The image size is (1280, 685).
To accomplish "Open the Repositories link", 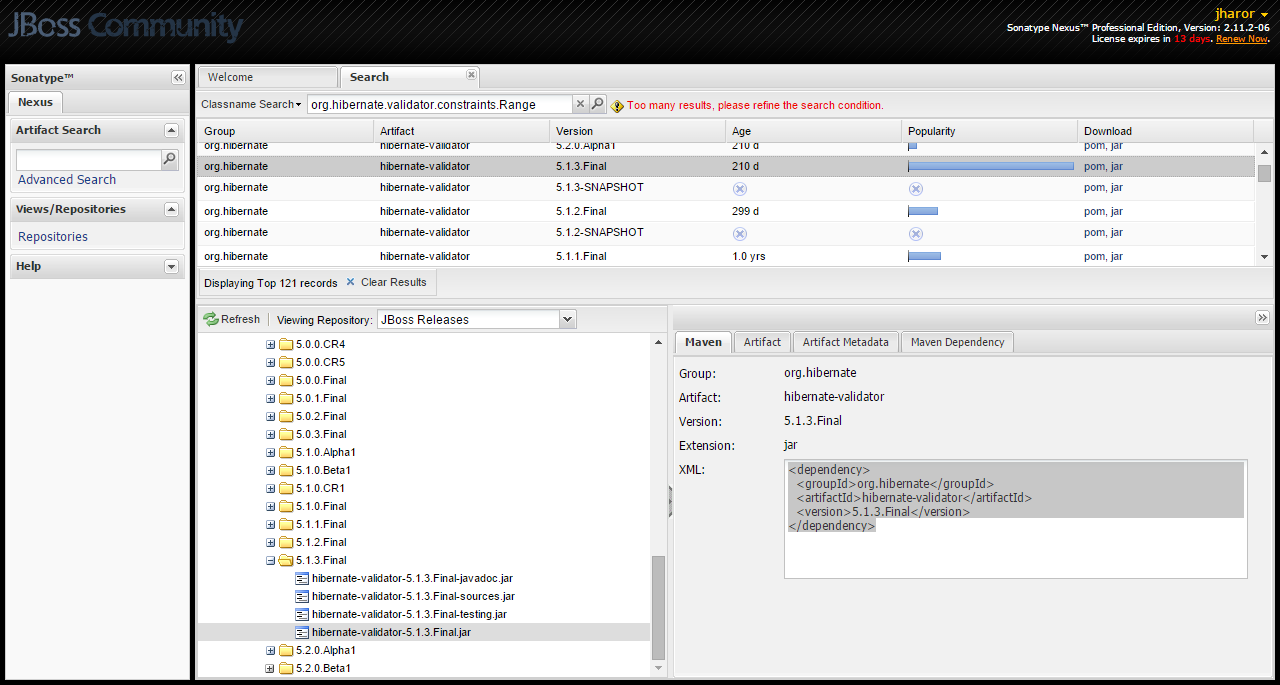I will click(x=53, y=237).
